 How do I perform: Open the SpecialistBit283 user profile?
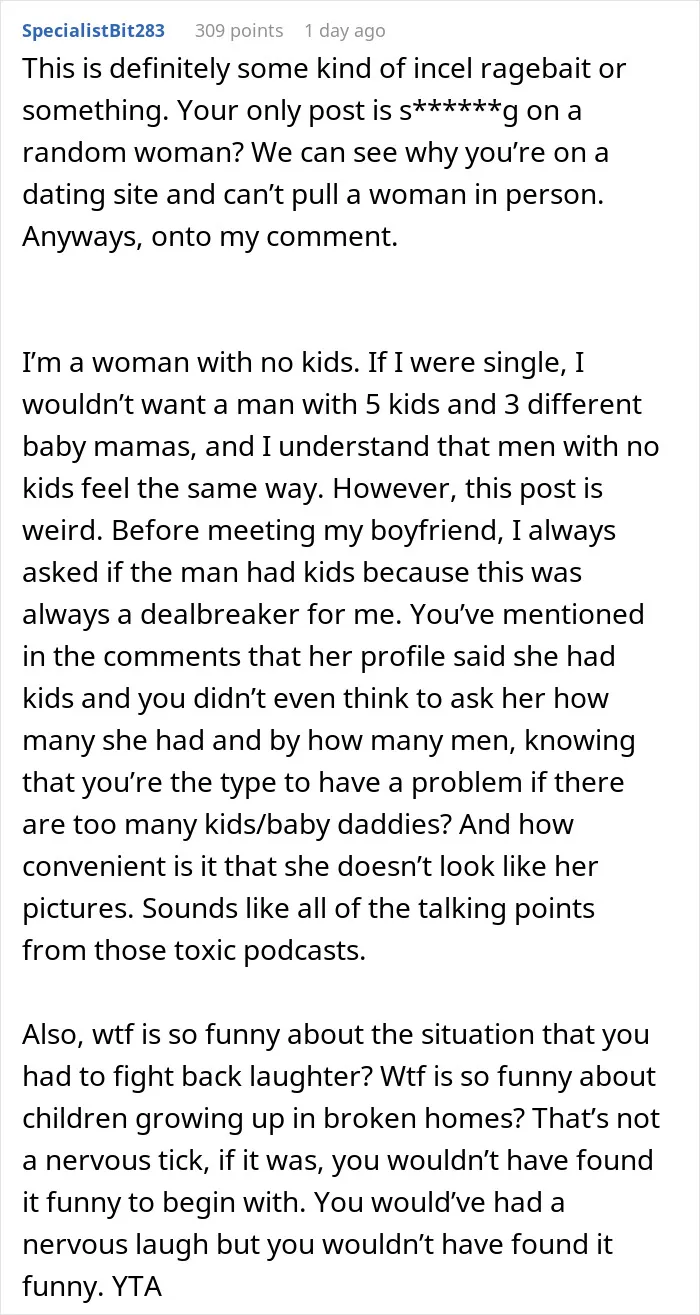click(x=94, y=31)
